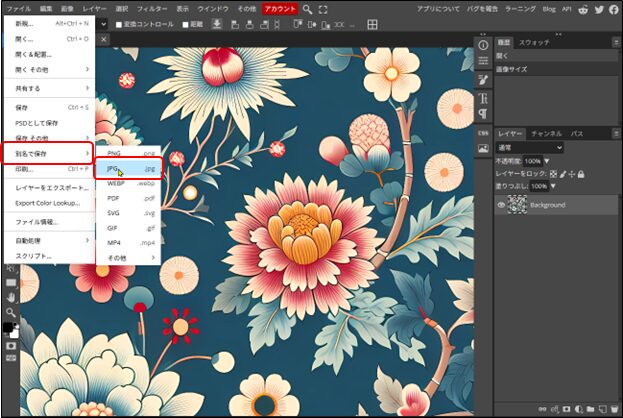
Task: Toggle lock transparent pixels checkerboard icon
Action: pos(553,174)
